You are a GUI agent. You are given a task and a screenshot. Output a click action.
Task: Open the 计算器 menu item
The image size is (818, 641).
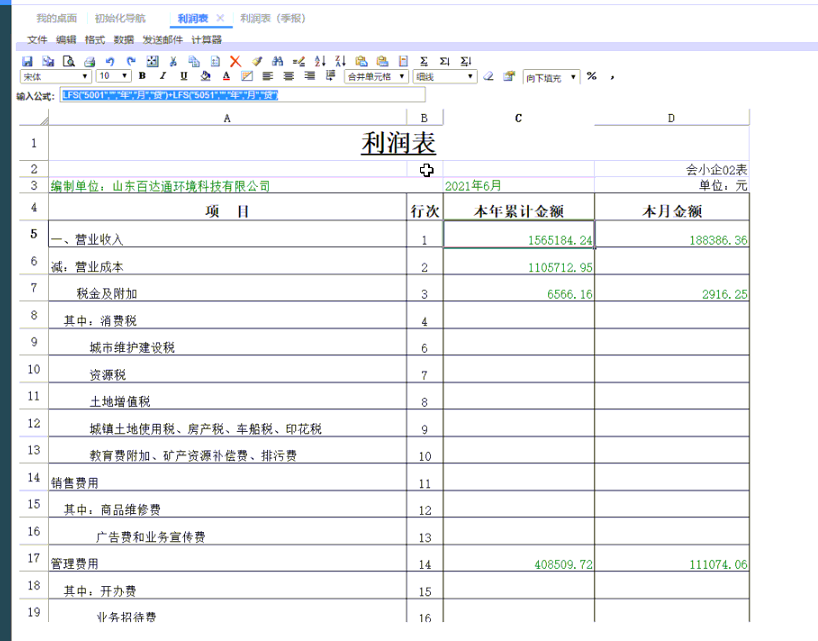click(x=207, y=40)
